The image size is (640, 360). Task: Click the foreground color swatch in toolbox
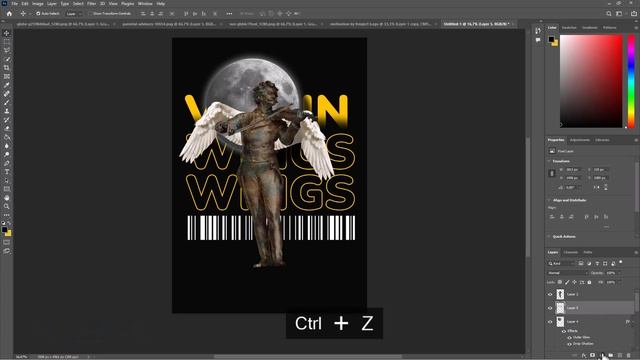point(4,230)
